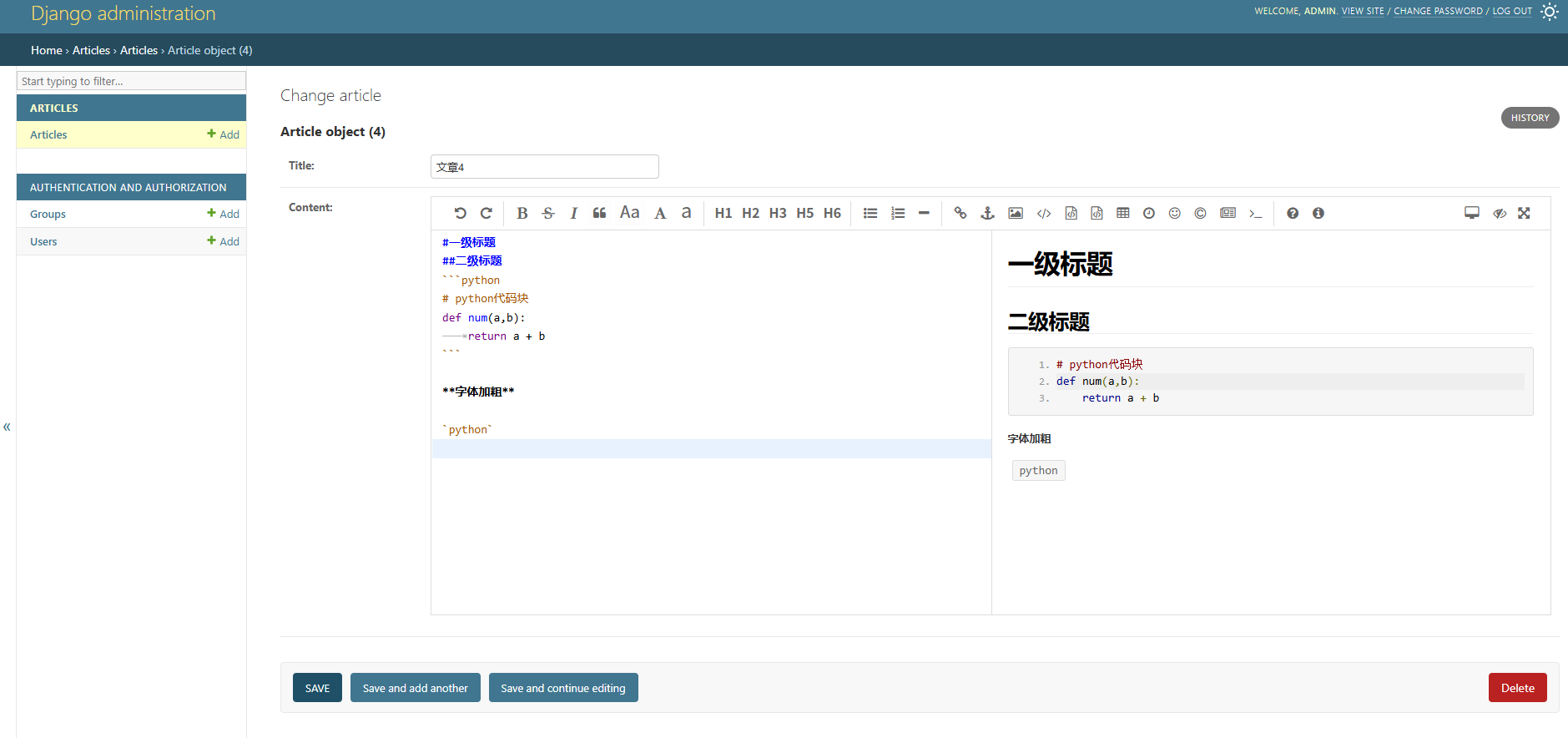Toggle the preview pane with eye-slash icon
Screen dimensions: 1568x738
[1499, 214]
